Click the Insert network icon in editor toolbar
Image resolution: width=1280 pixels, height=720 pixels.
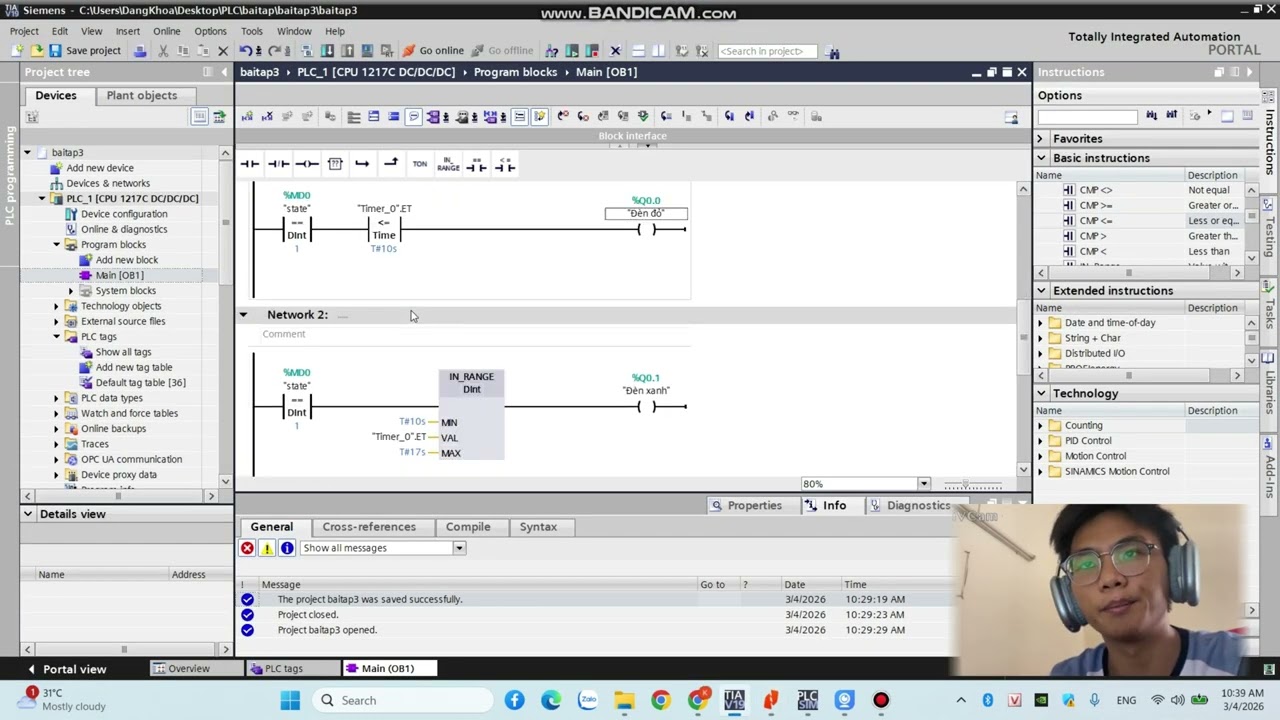coord(247,117)
